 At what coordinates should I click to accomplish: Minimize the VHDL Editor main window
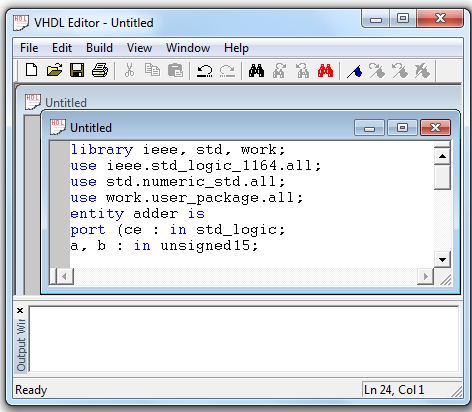[376, 19]
